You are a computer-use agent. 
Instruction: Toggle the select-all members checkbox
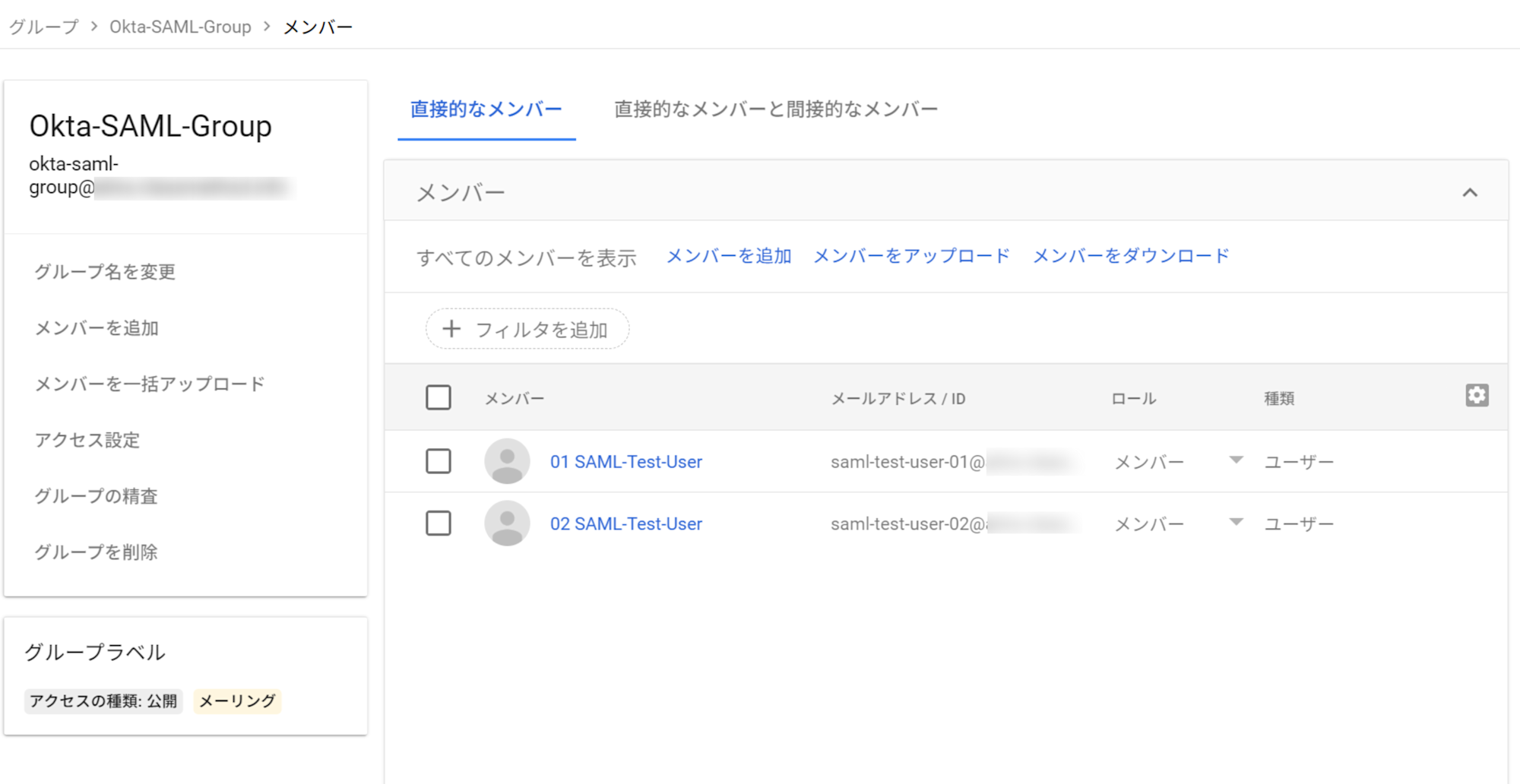439,397
